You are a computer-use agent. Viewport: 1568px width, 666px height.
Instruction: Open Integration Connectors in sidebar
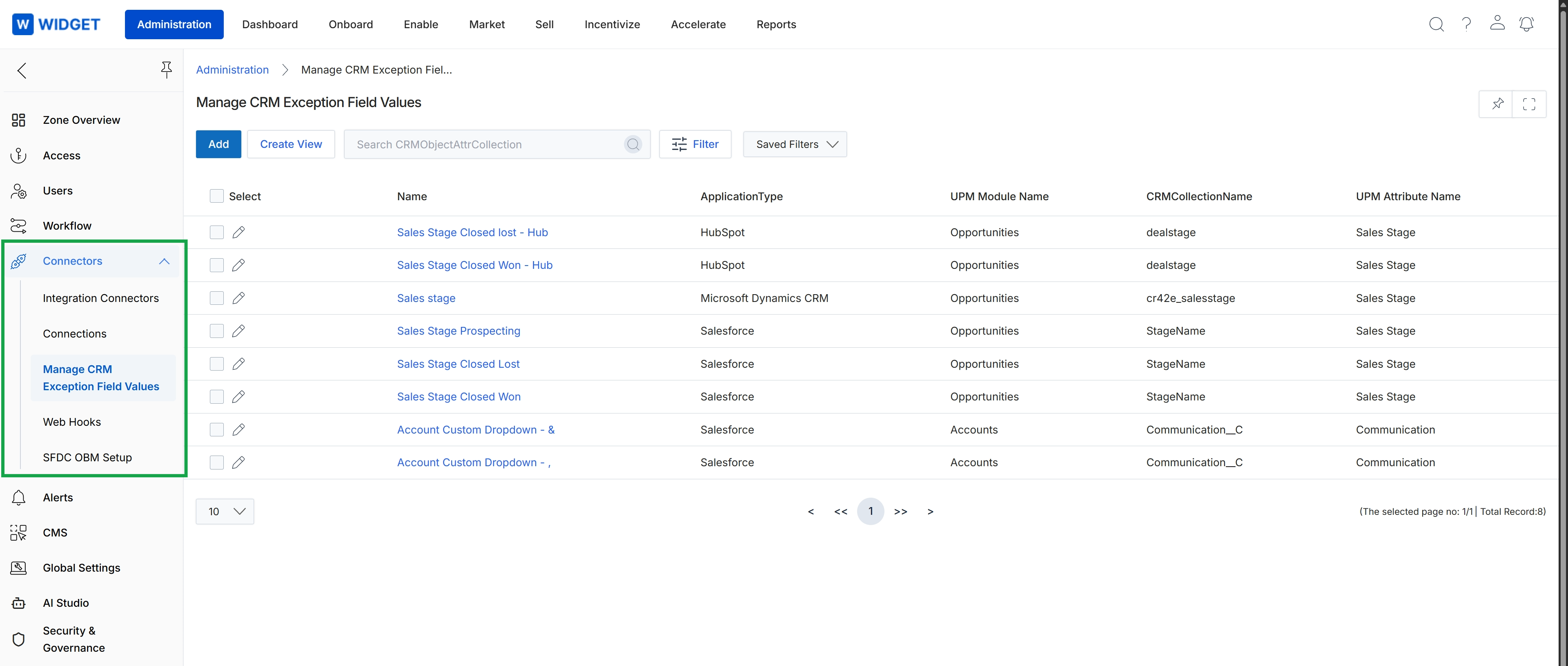point(100,298)
